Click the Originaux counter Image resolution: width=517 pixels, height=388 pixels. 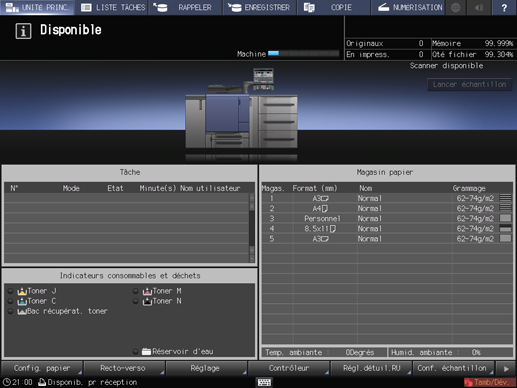[387, 43]
